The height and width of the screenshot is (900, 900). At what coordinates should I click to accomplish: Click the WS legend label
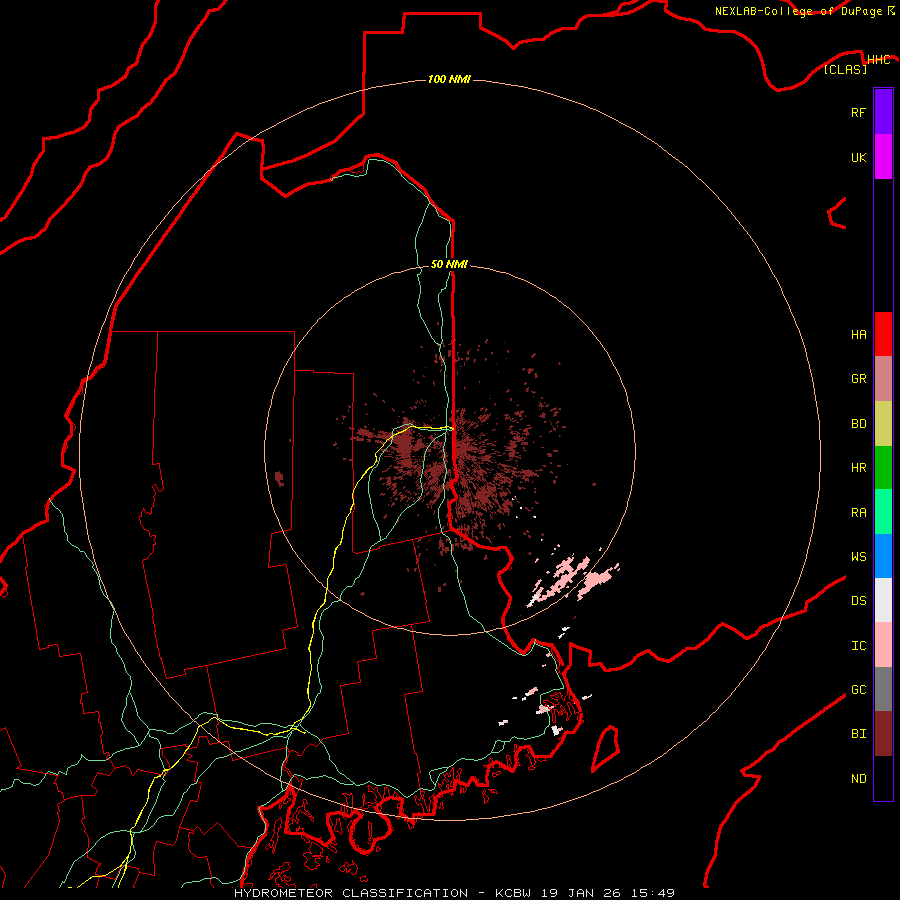pyautogui.click(x=858, y=556)
